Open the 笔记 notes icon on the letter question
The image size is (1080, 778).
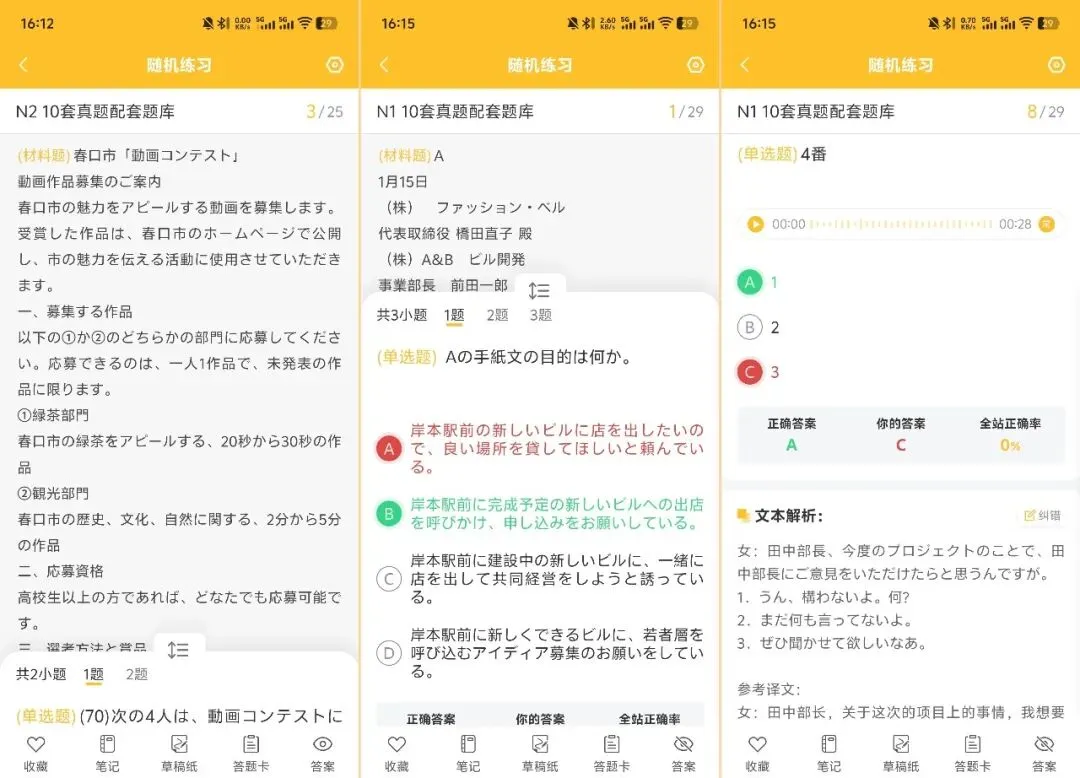tap(467, 745)
